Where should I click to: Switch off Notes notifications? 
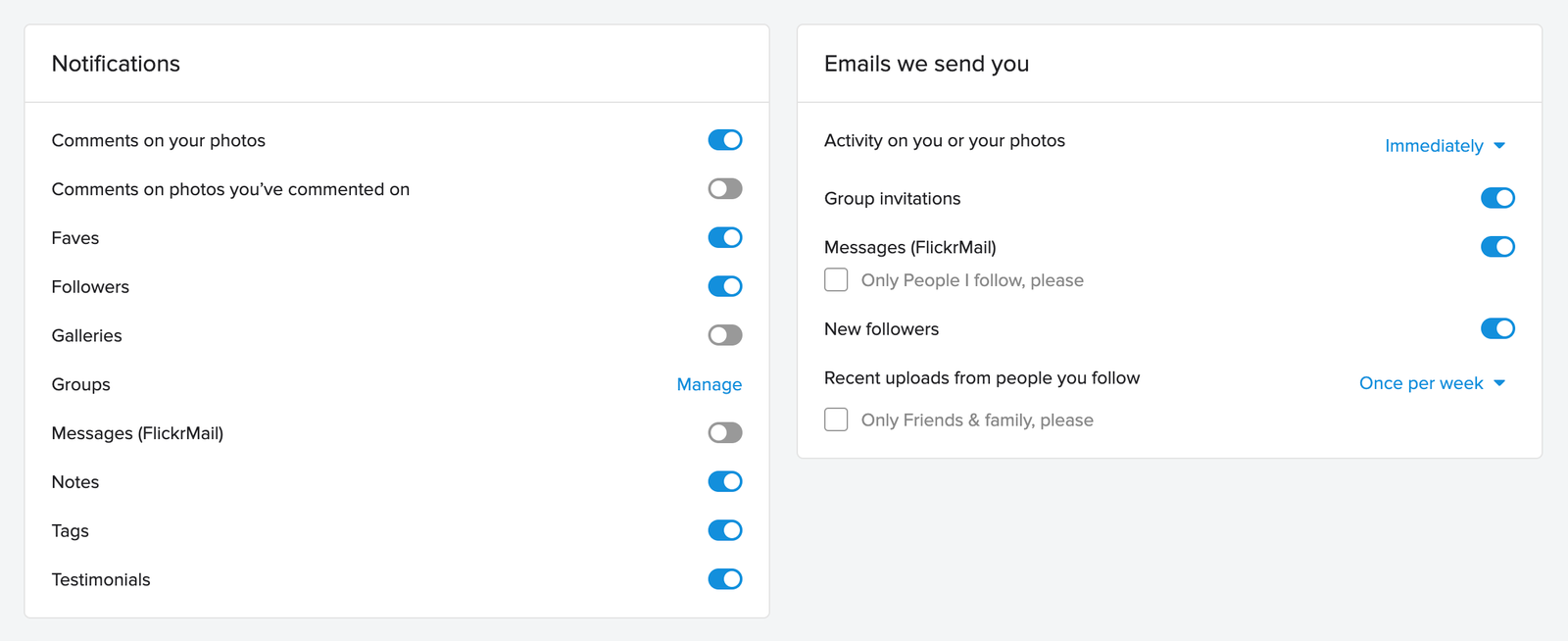pos(725,482)
